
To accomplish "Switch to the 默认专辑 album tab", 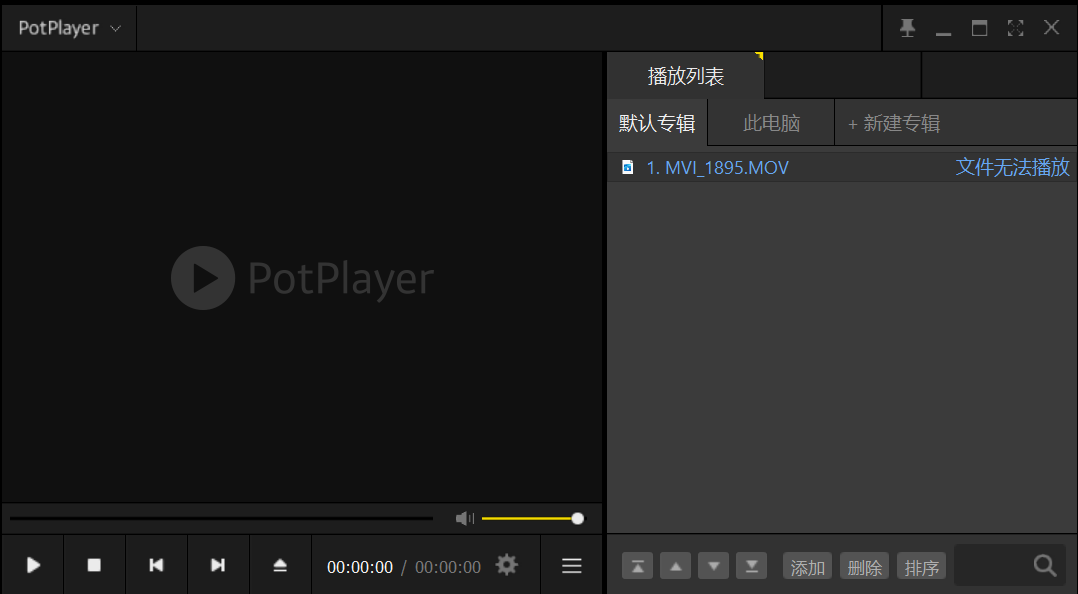I will (657, 123).
